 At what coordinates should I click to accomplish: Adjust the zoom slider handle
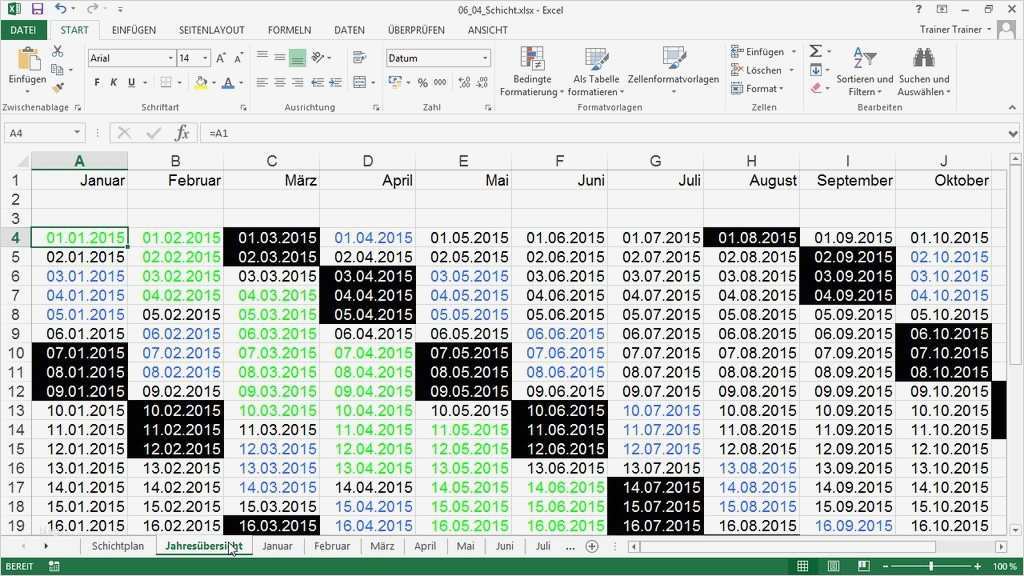[x=931, y=566]
